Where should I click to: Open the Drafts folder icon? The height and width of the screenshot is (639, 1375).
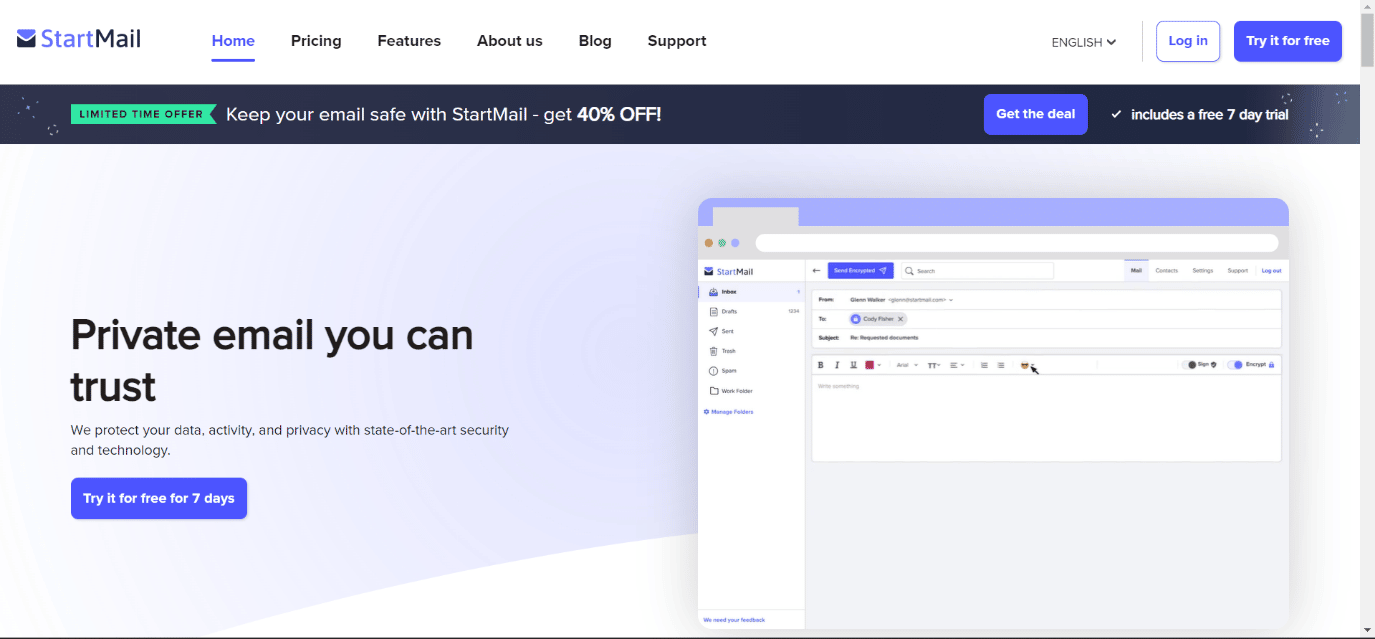click(x=713, y=312)
